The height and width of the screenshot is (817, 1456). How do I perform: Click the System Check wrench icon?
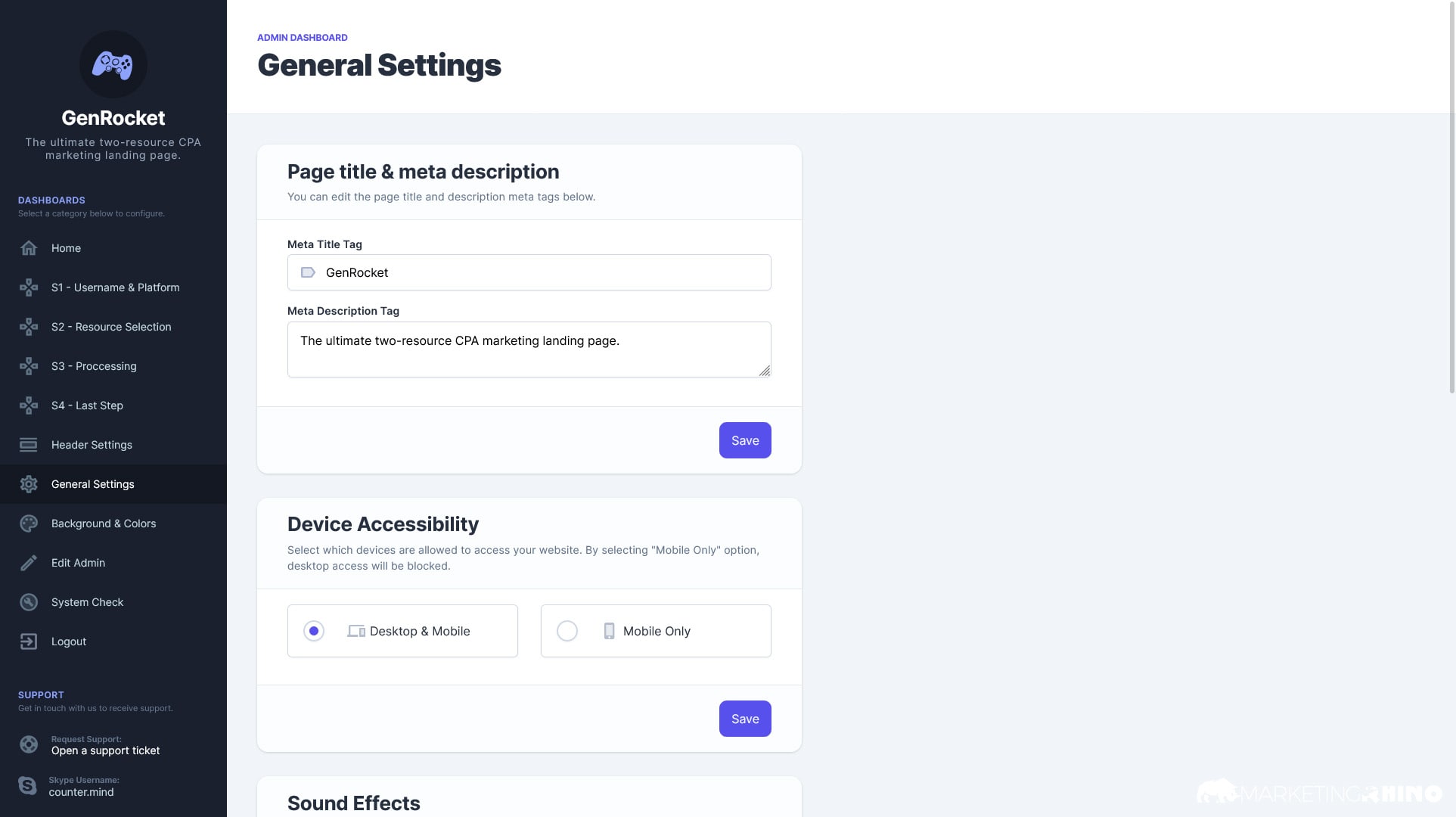point(29,602)
